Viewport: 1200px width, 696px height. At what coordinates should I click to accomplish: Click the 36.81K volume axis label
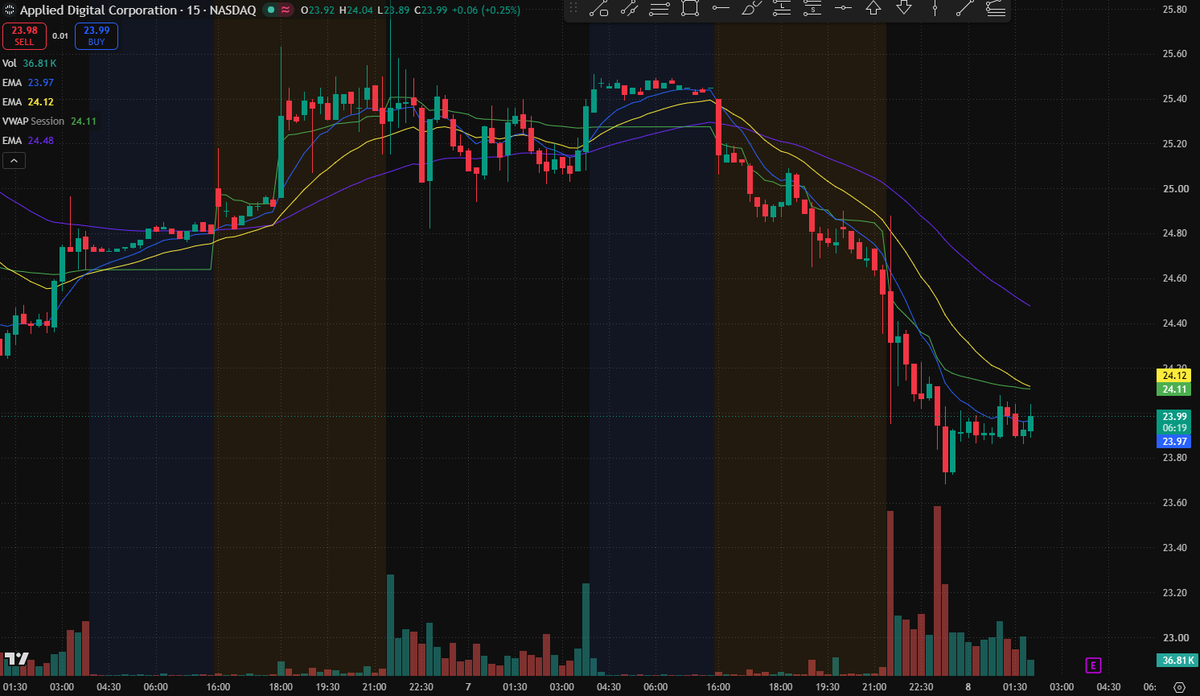pos(1175,660)
